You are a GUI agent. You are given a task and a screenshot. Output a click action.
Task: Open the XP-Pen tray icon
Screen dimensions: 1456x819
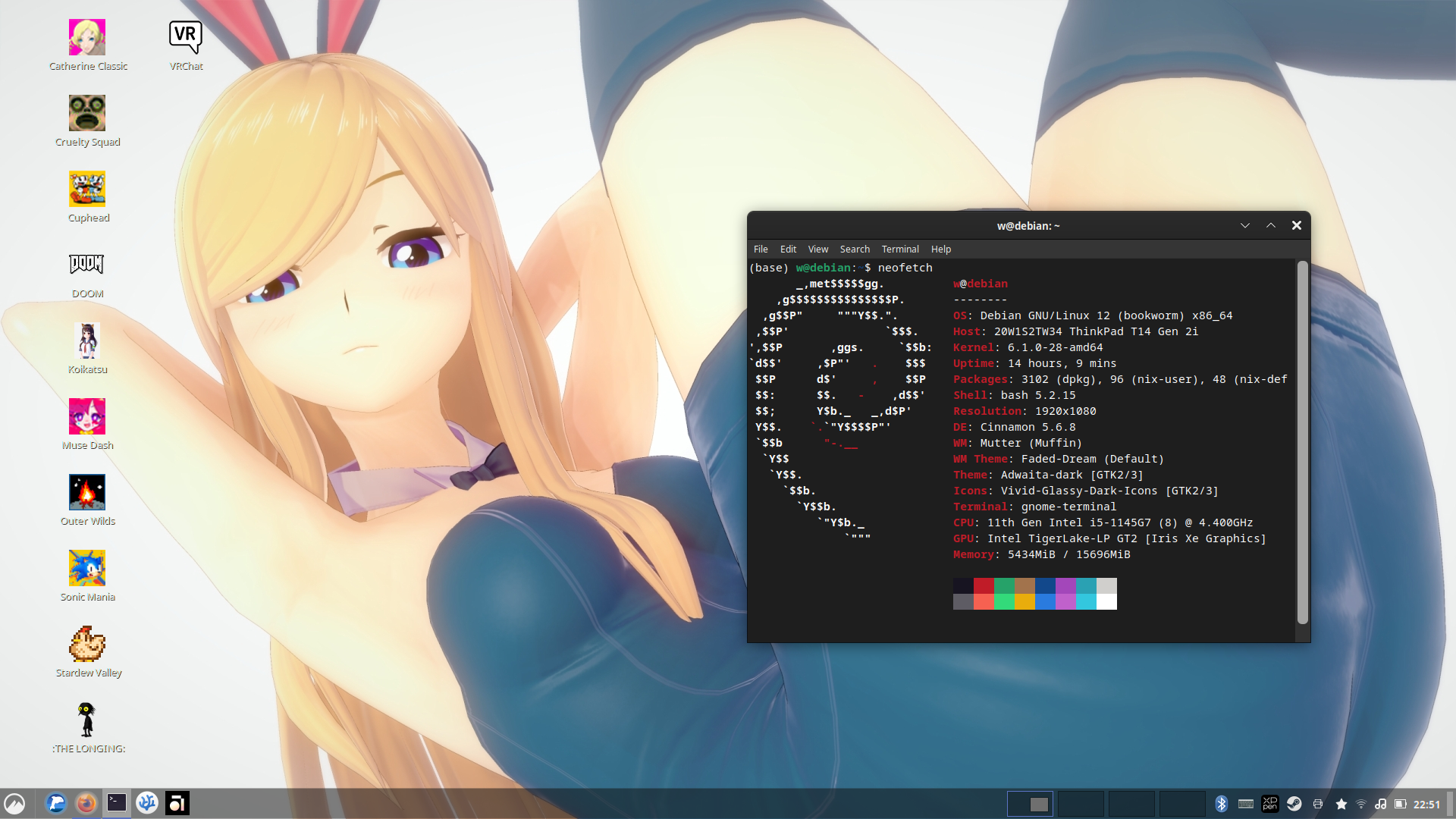pyautogui.click(x=1270, y=804)
